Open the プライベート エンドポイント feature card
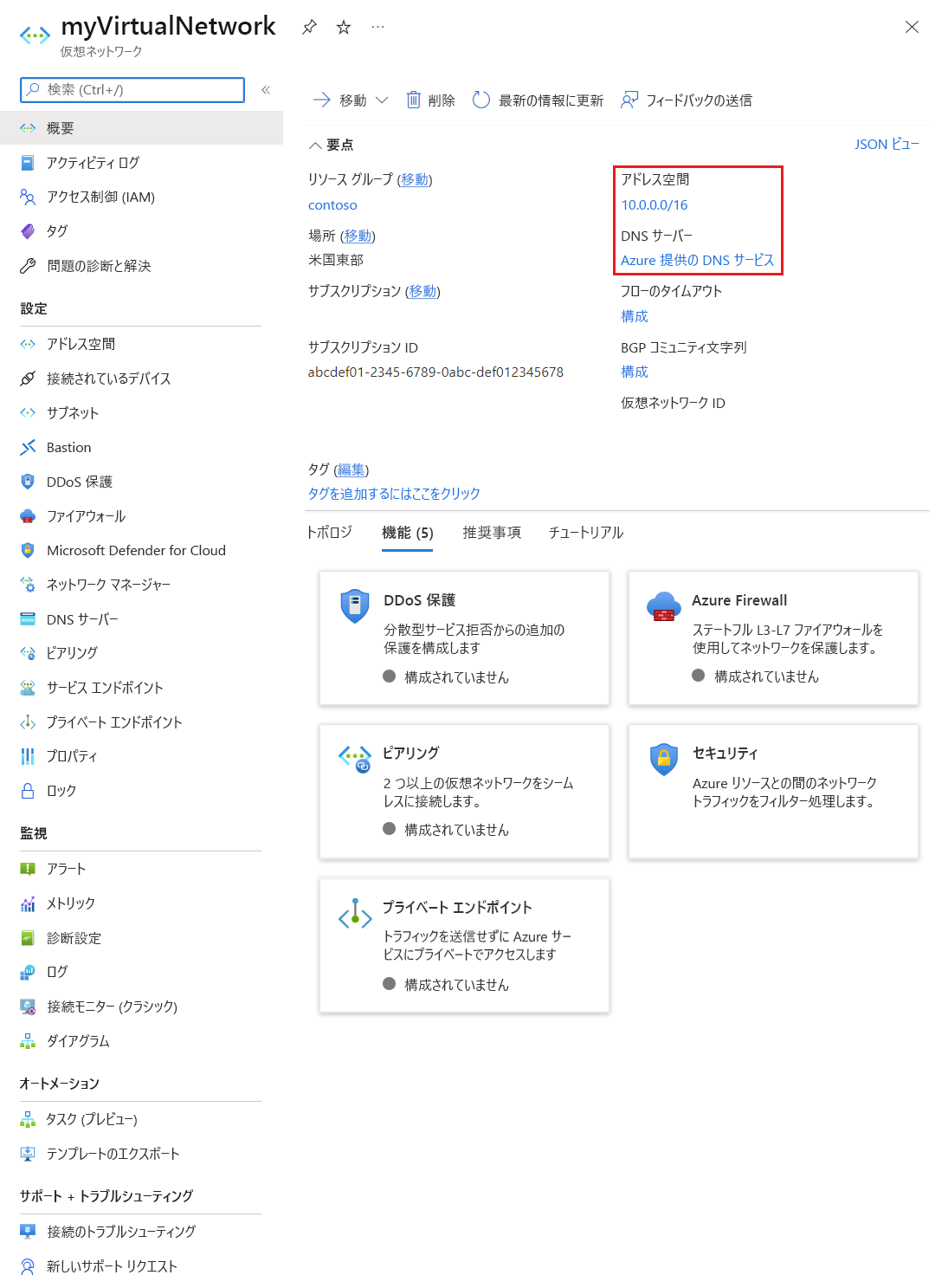 tap(464, 945)
